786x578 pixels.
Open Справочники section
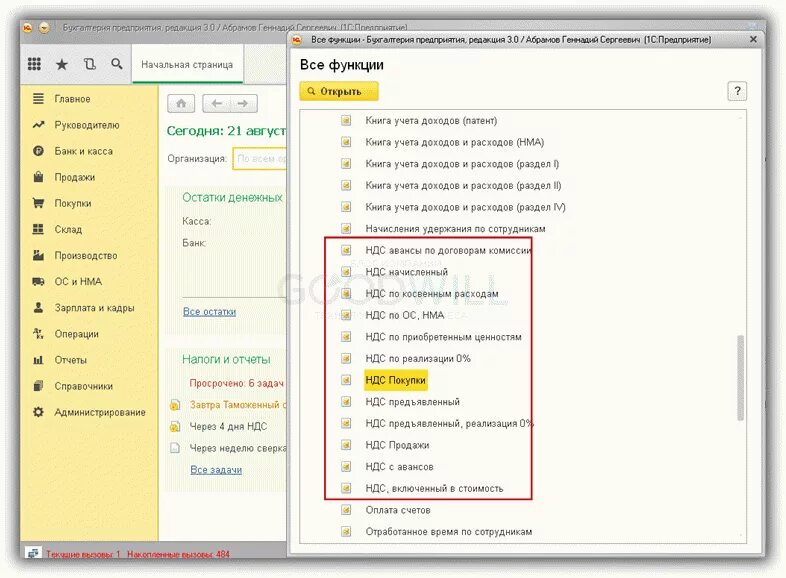[84, 386]
